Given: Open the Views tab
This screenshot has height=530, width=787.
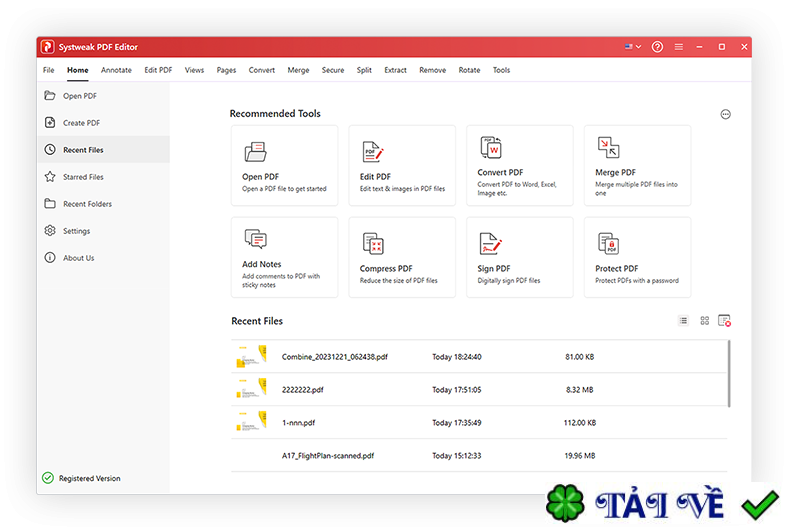Looking at the screenshot, I should click(194, 70).
